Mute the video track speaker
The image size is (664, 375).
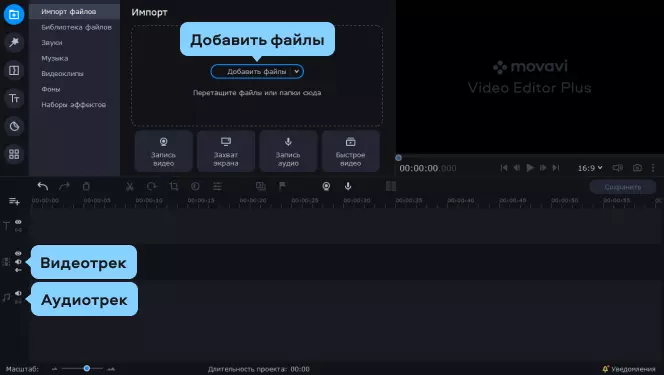(18, 262)
